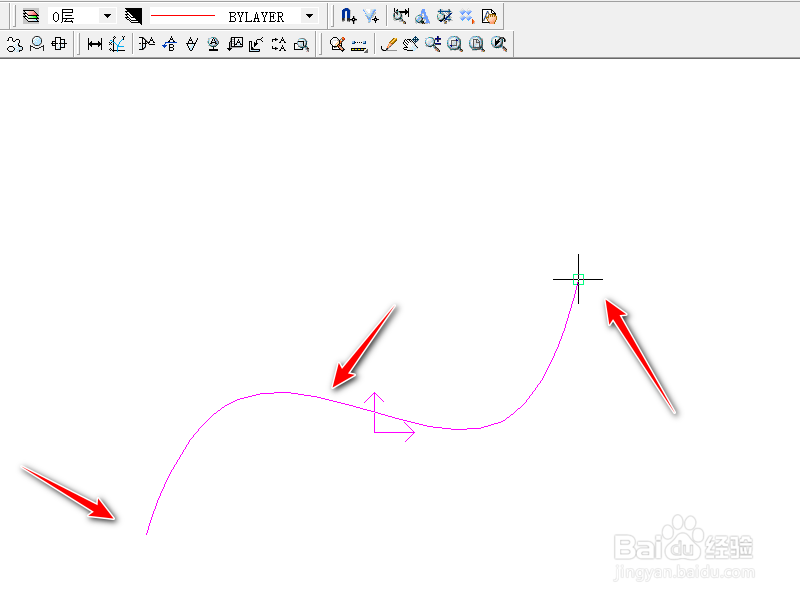Click the find text A magnifier icon
800x600 pixels.
[422, 16]
